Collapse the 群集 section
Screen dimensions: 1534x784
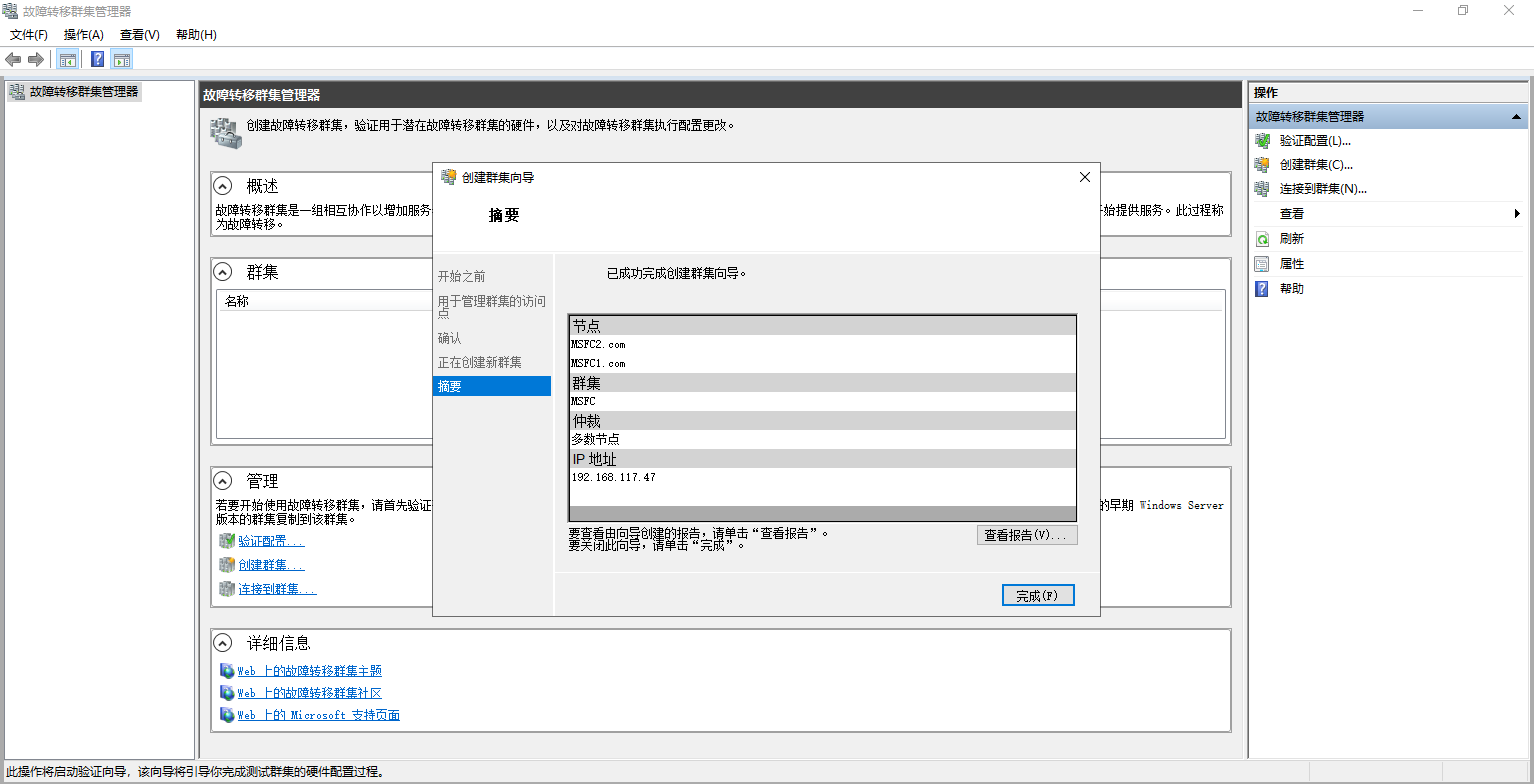pyautogui.click(x=224, y=272)
